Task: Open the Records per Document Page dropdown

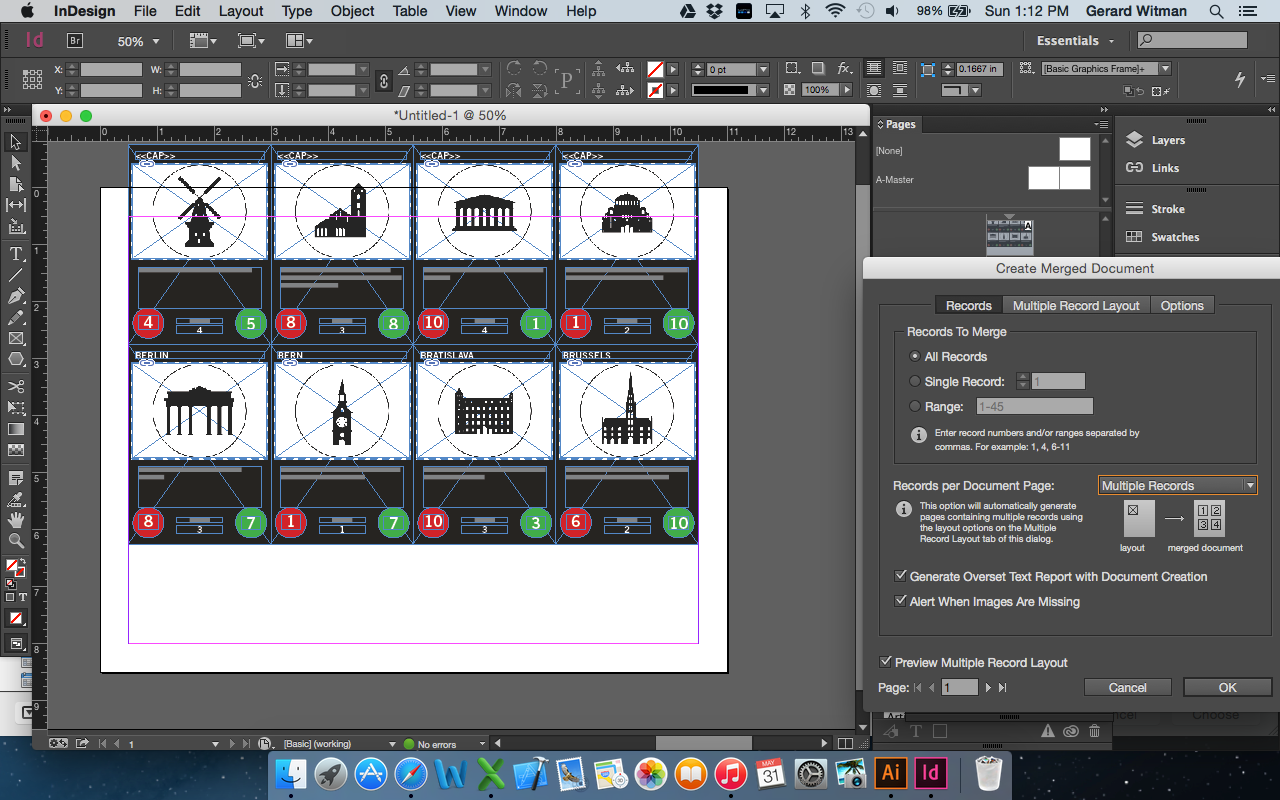Action: (x=1177, y=485)
